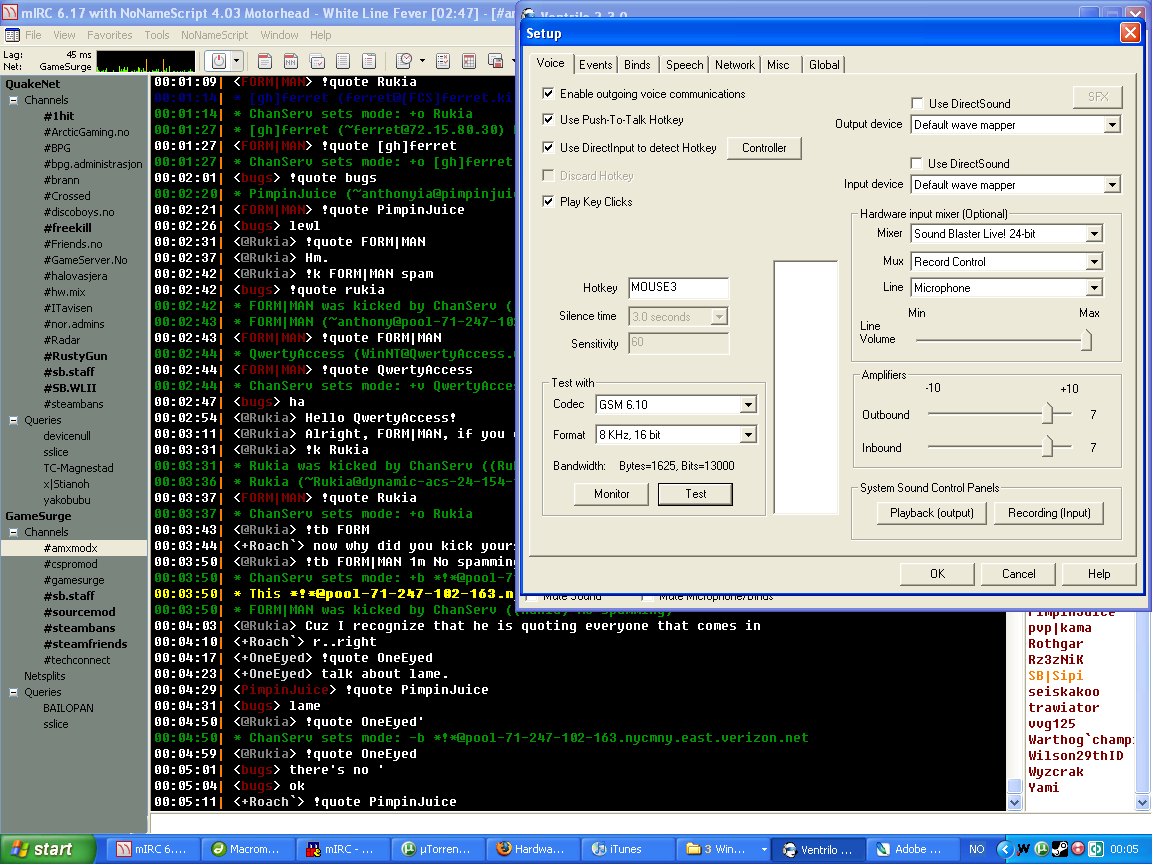The image size is (1152, 864).
Task: Open the Playback (output) control panel
Action: click(932, 513)
